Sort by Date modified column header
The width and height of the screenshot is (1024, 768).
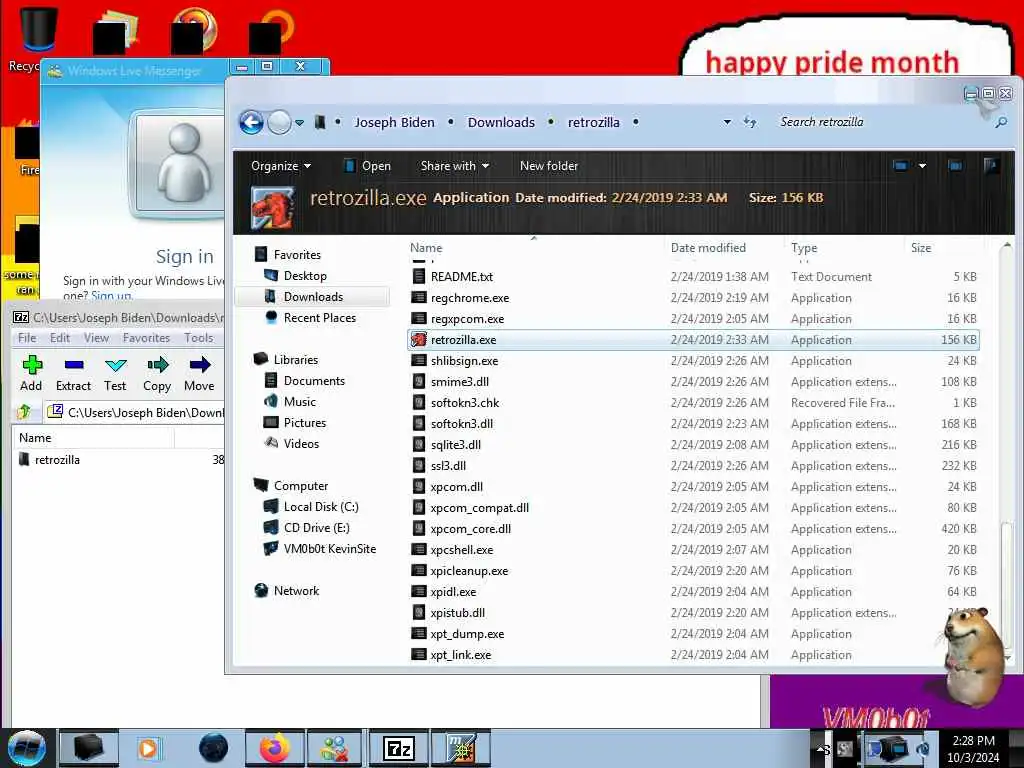pos(708,248)
